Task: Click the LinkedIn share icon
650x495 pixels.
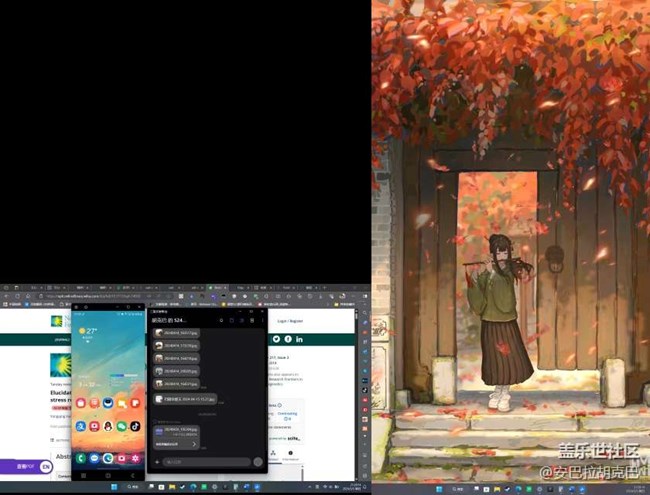Action: (299, 340)
